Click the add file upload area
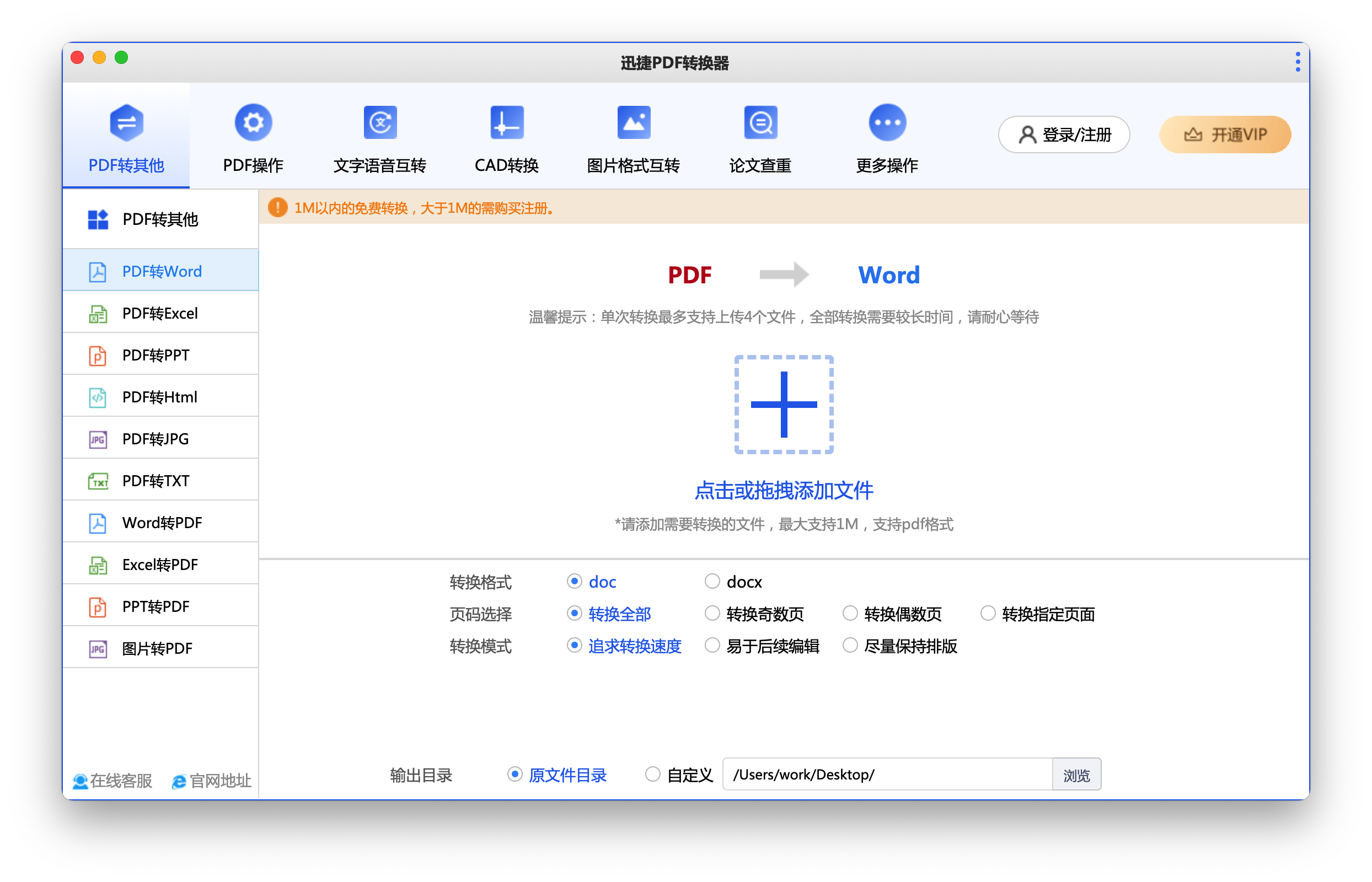The height and width of the screenshot is (882, 1372). (x=783, y=405)
